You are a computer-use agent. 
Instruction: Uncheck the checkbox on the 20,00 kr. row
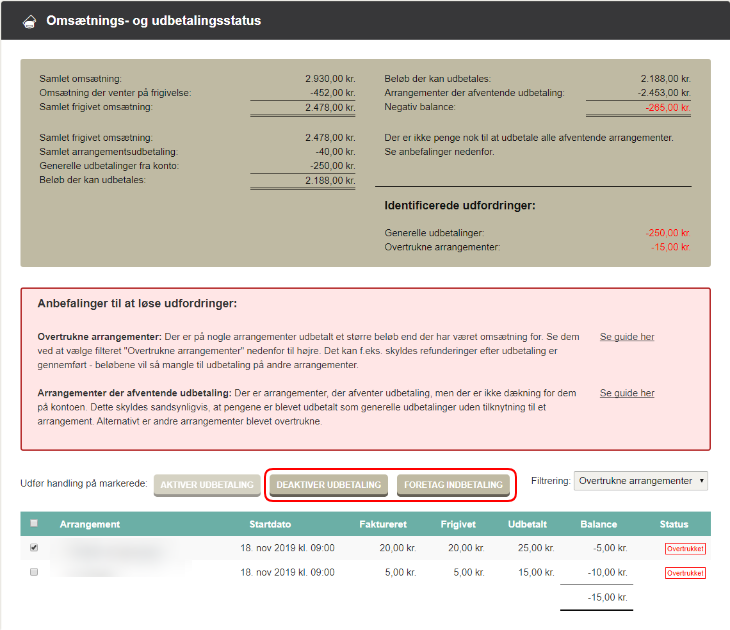click(x=35, y=548)
